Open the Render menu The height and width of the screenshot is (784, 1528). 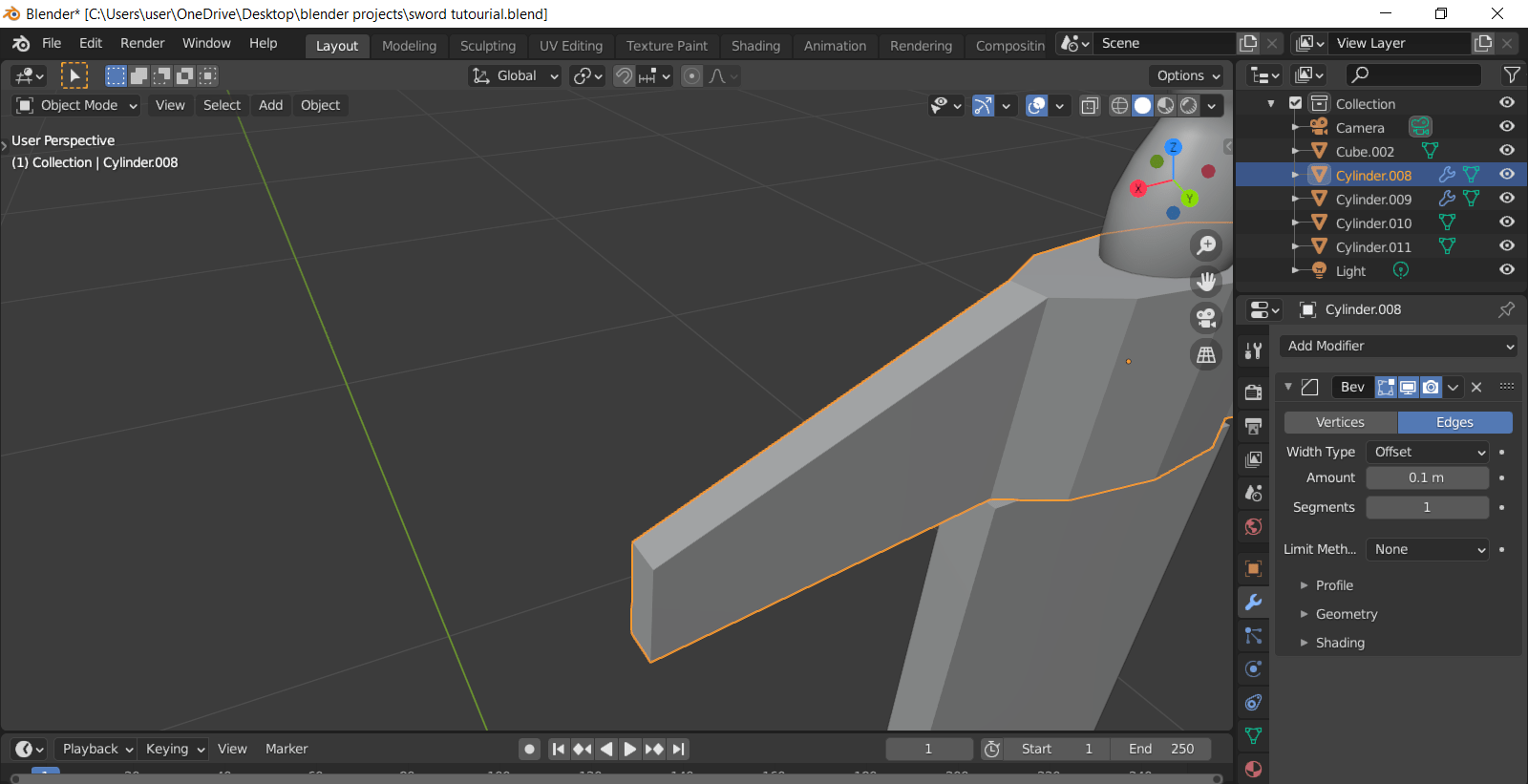[142, 43]
